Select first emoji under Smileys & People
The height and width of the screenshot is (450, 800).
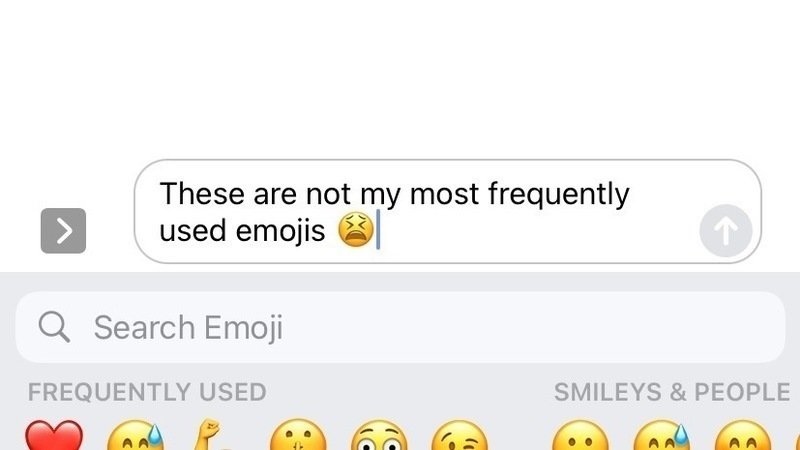coord(581,438)
